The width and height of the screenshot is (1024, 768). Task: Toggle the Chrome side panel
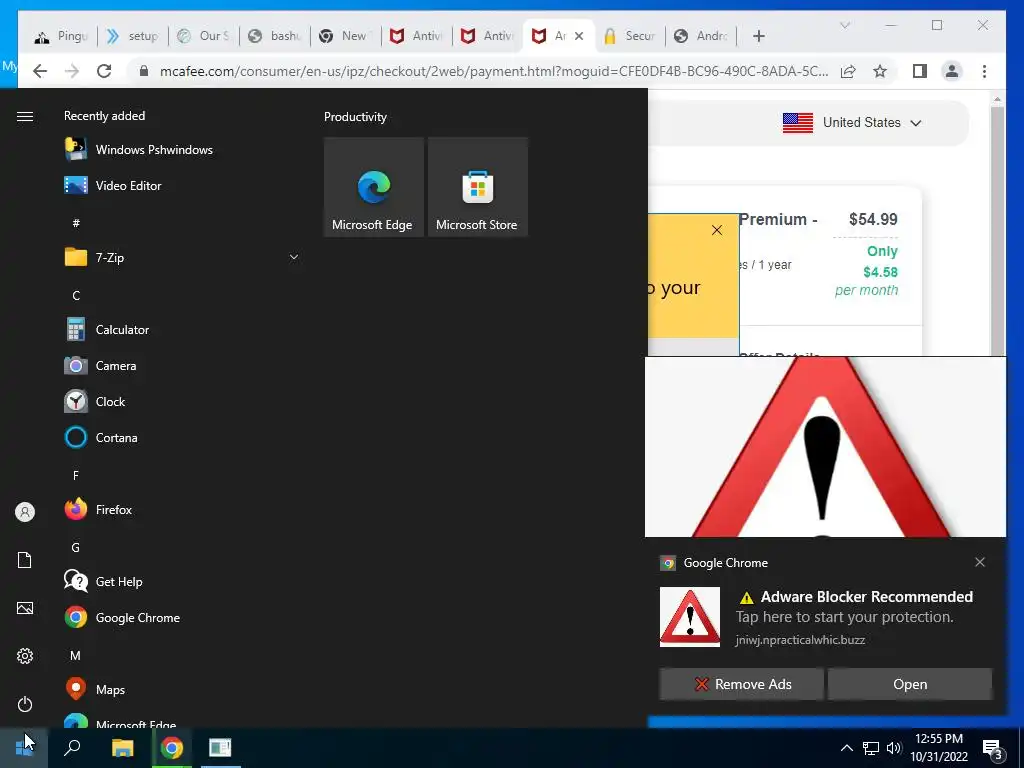[920, 71]
